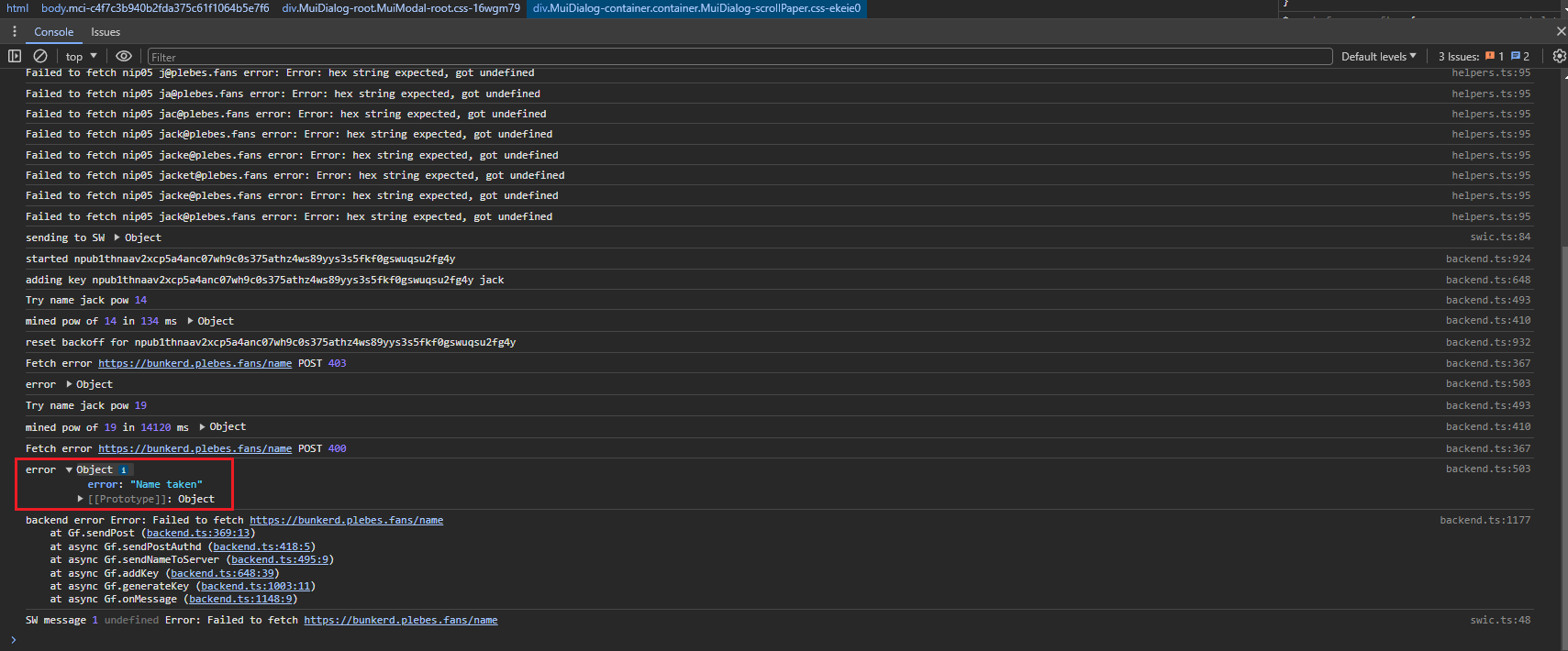Open the swic.ts:84 source link

tap(1500, 237)
